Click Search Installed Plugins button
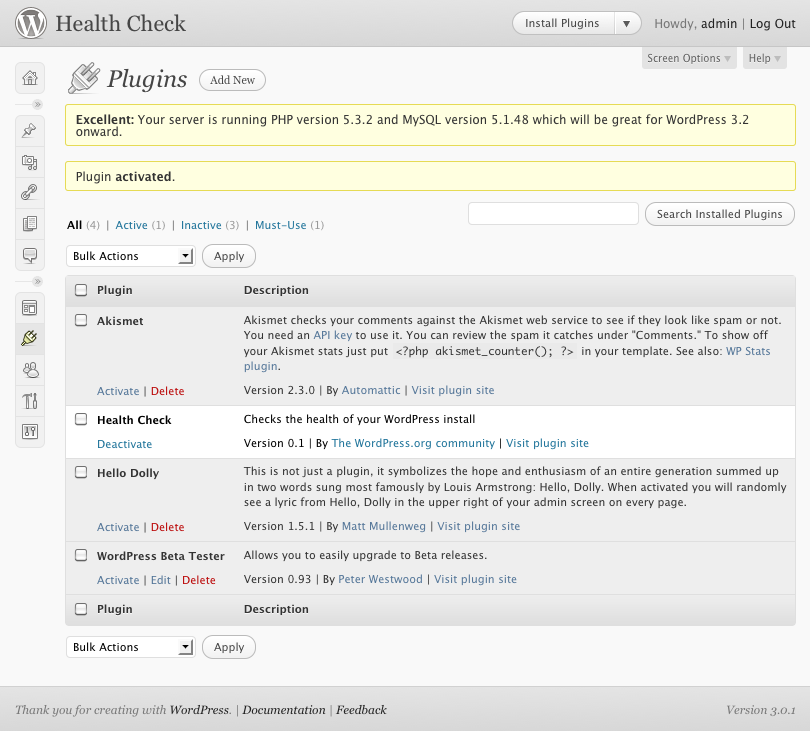Image resolution: width=810 pixels, height=731 pixels. coord(720,214)
